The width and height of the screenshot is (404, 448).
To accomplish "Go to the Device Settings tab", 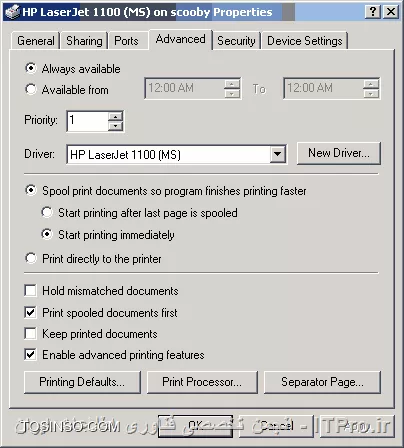I will [305, 41].
